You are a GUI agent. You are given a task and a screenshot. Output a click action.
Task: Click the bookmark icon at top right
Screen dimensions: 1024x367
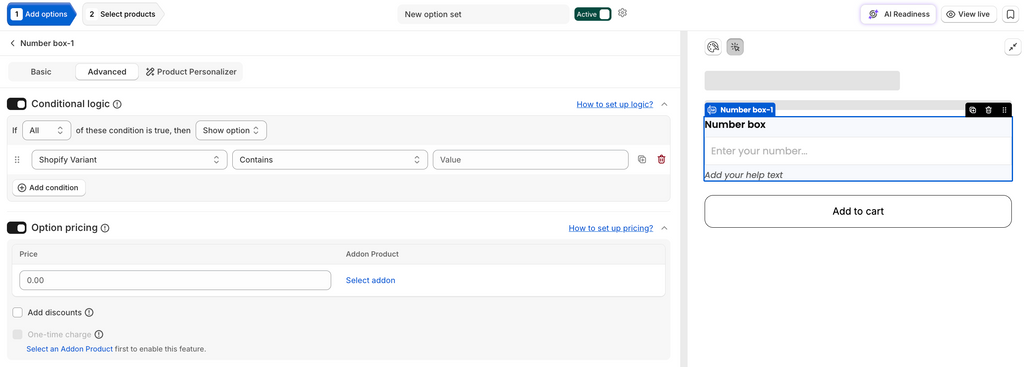[x=1009, y=14]
